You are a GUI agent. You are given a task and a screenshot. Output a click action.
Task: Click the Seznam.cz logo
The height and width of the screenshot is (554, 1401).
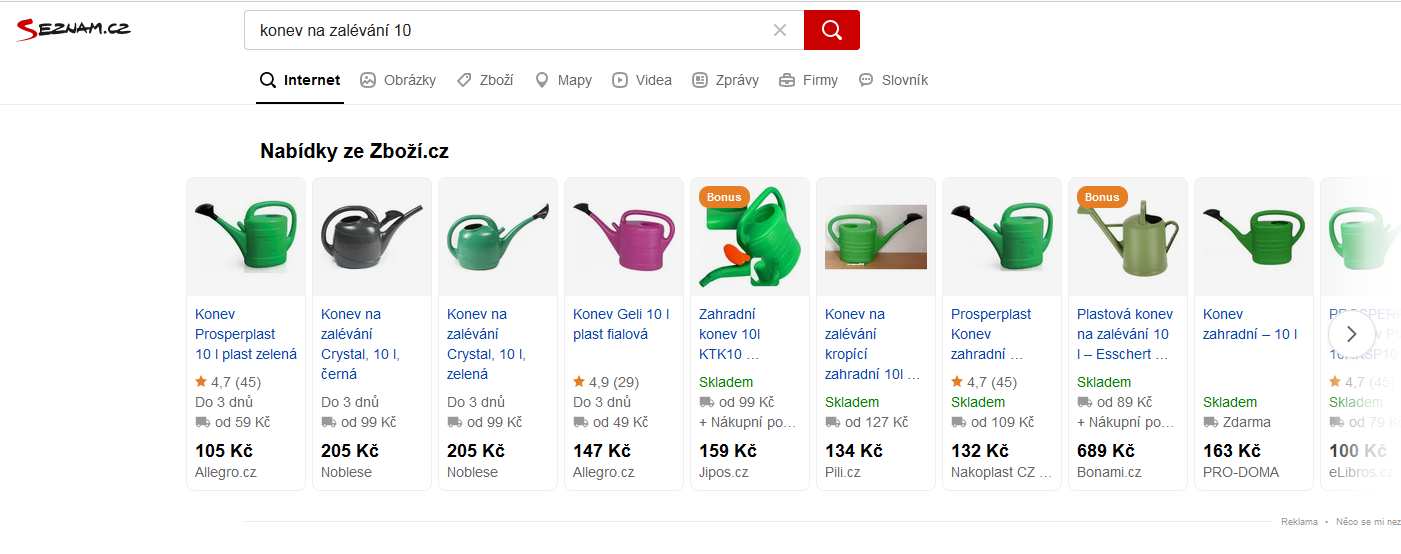point(73,29)
